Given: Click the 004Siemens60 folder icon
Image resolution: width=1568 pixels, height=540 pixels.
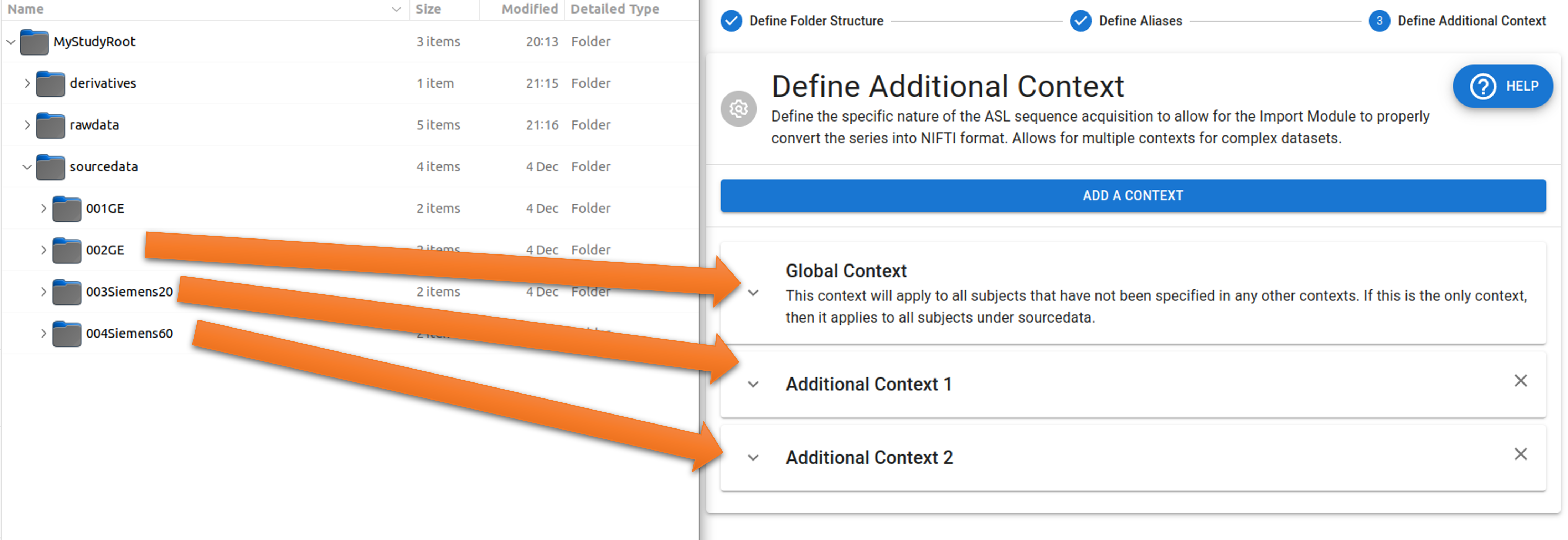Looking at the screenshot, I should point(67,334).
